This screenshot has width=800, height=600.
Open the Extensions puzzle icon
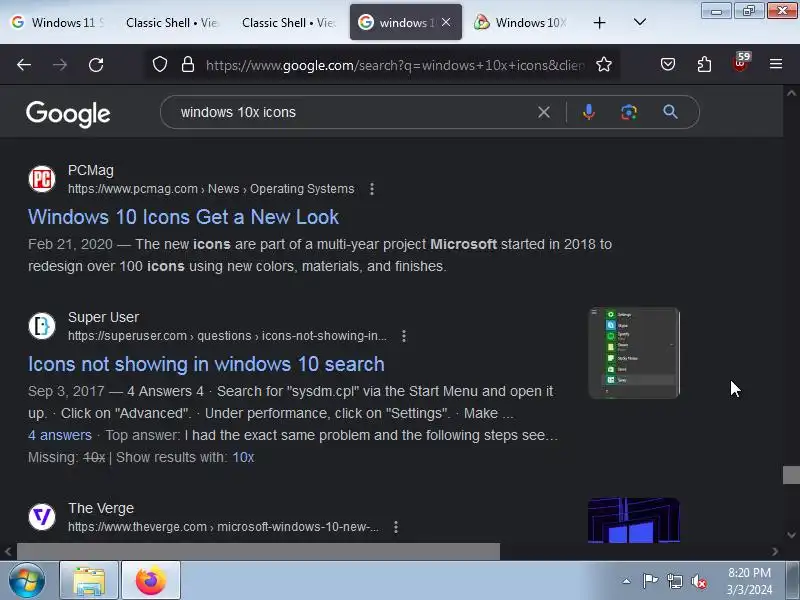[704, 64]
